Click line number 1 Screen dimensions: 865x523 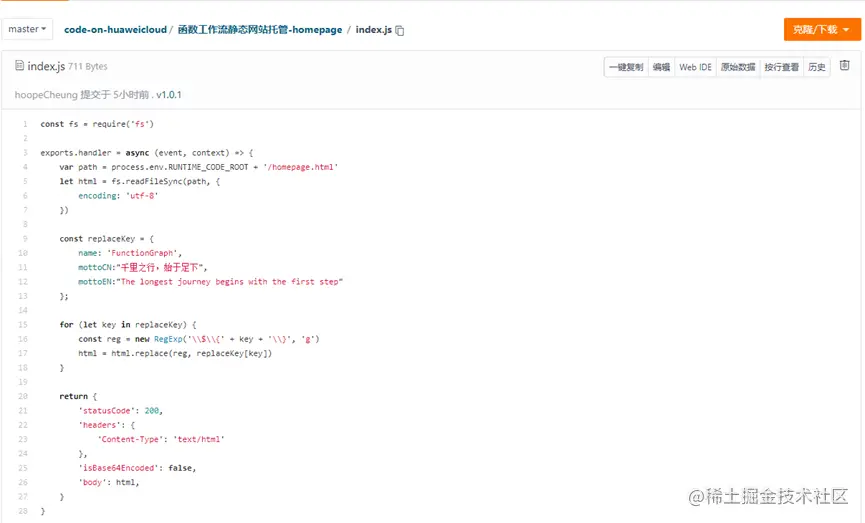coord(25,124)
